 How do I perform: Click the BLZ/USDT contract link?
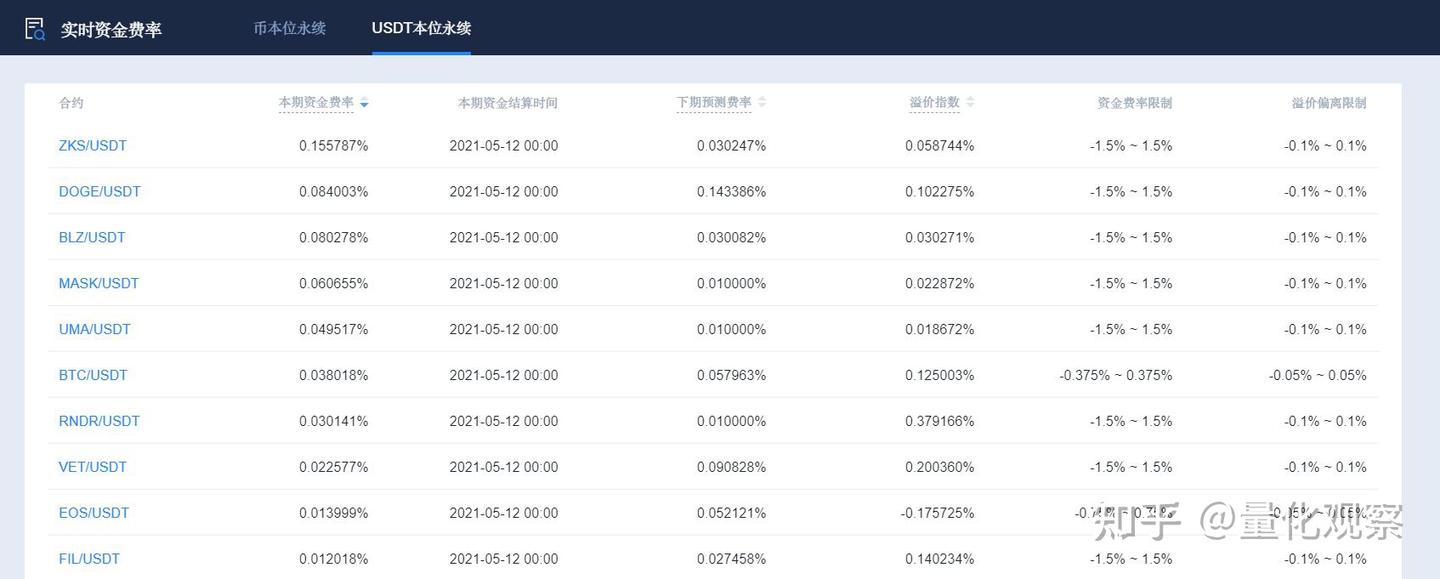pos(91,237)
